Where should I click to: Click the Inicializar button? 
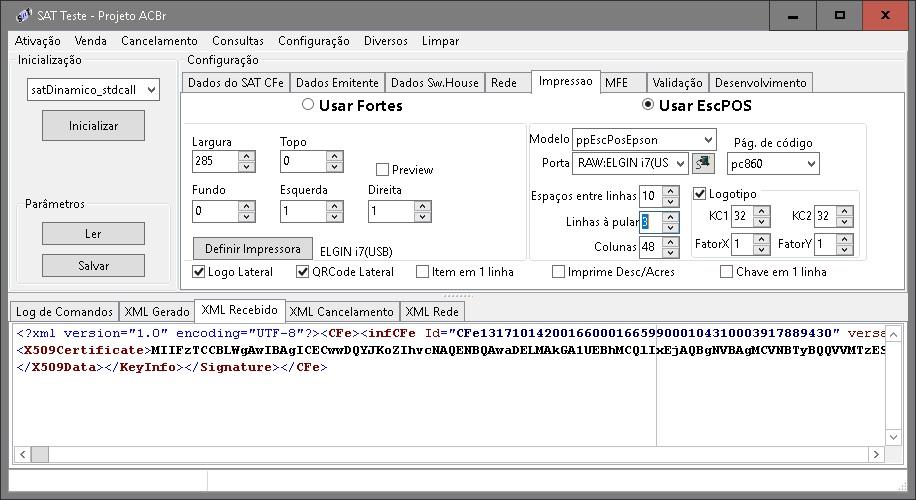click(x=93, y=126)
